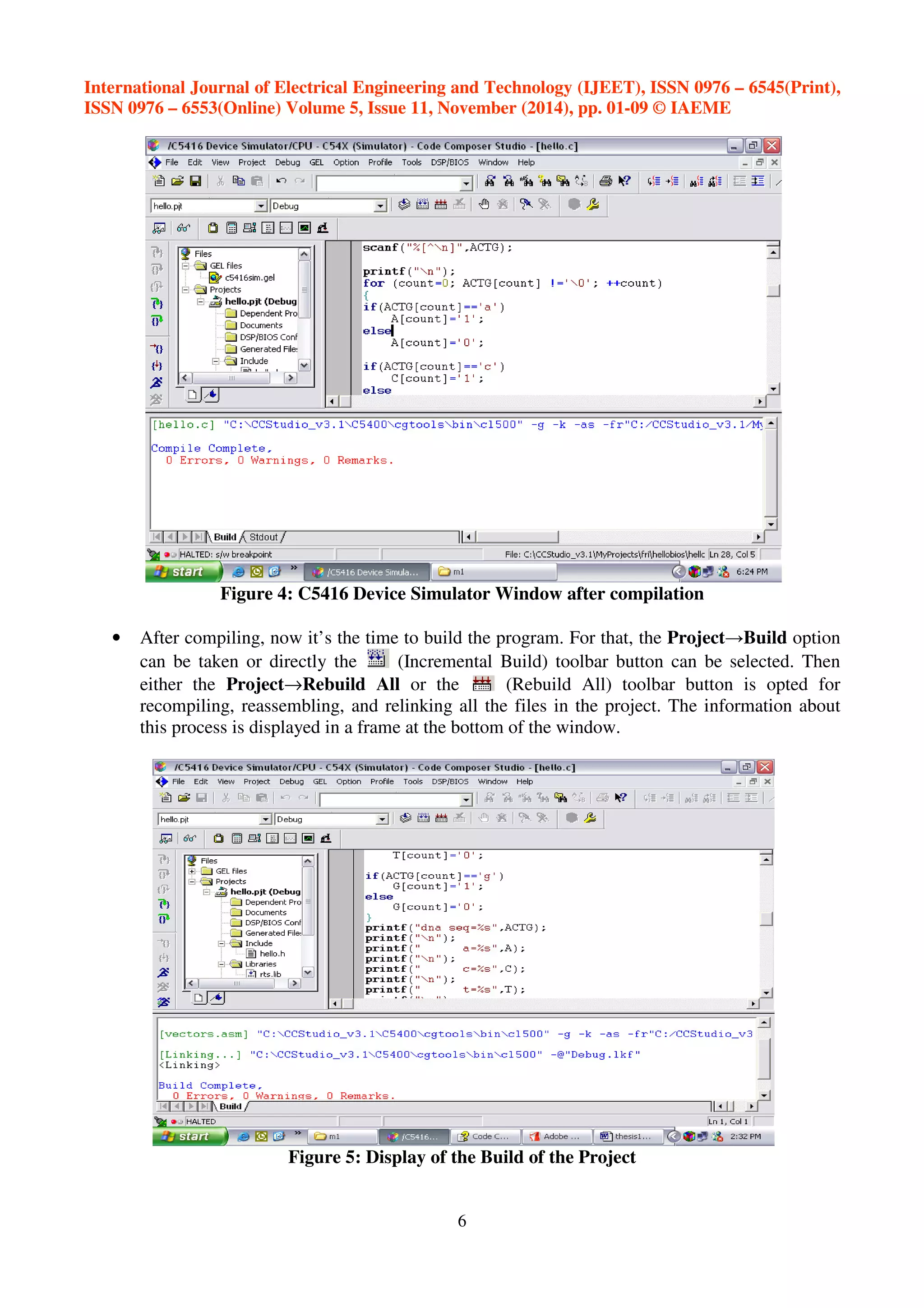Image resolution: width=924 pixels, height=1308 pixels.
Task: Click running man Run icon in Figure 4
Action: coord(157,382)
